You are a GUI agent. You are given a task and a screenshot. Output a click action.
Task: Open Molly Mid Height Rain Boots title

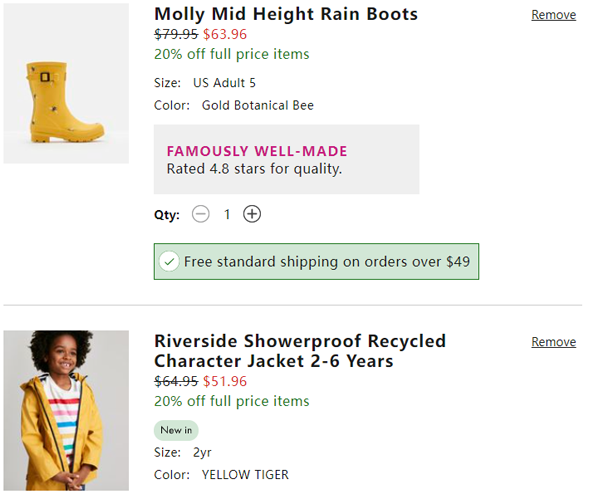pyautogui.click(x=286, y=14)
